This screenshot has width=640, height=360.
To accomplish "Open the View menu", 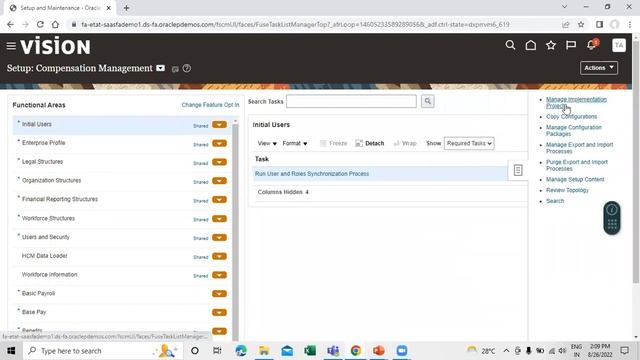I will click(267, 143).
